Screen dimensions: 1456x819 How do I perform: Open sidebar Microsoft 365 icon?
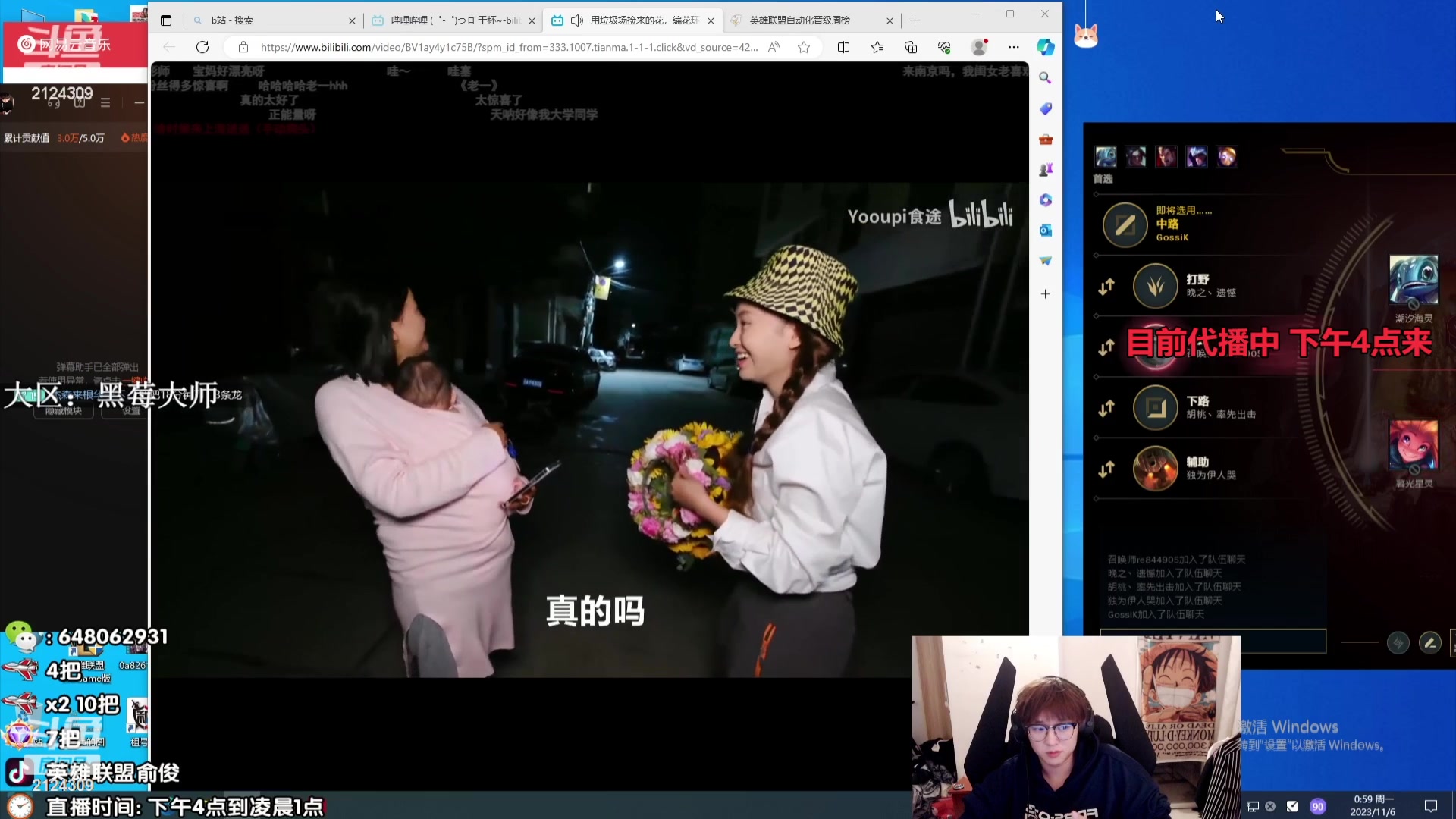[1045, 199]
